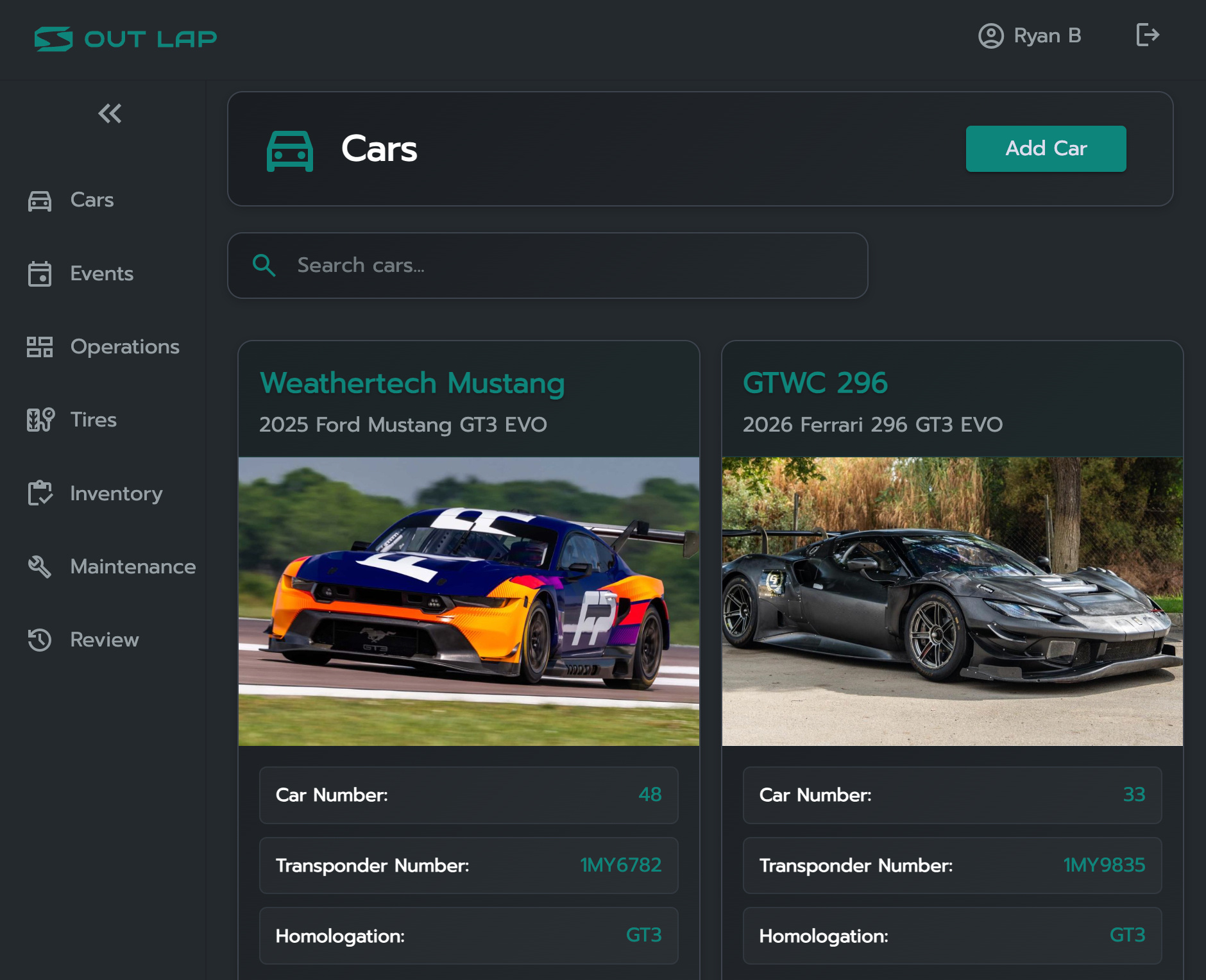
Task: Select the Mustang transponder number 1MY6782
Action: (x=620, y=865)
